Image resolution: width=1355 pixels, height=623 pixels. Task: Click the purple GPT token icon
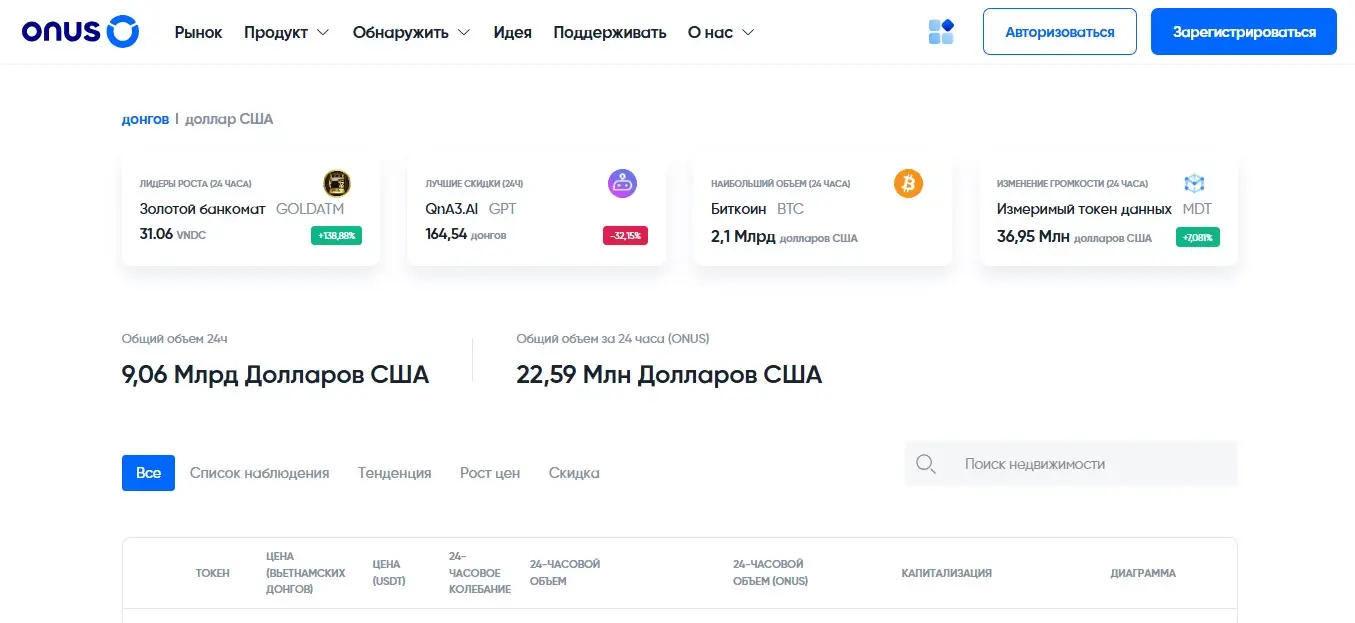pyautogui.click(x=622, y=183)
